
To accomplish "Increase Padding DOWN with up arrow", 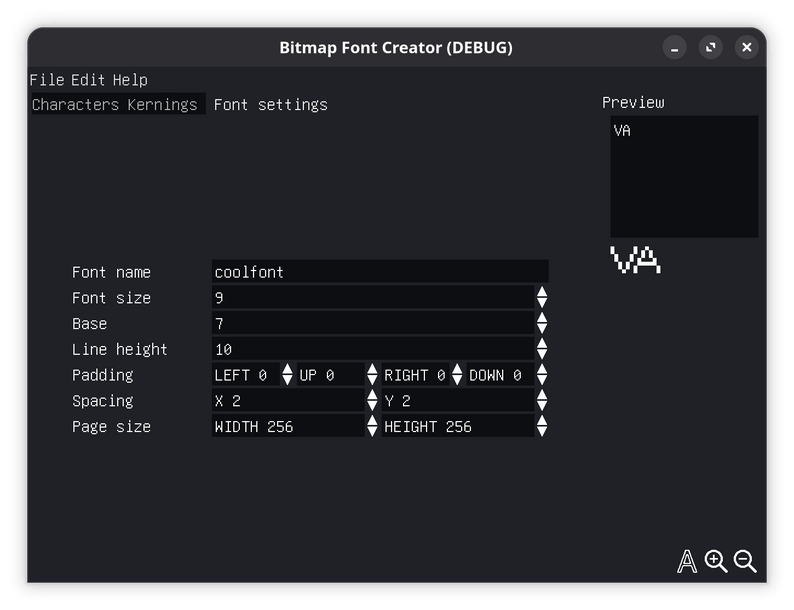I will coord(542,370).
